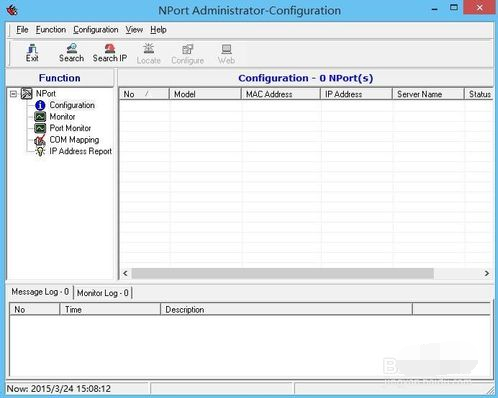Viewport: 498px width, 398px height.
Task: Select Configuration in the function tree
Action: coord(72,105)
